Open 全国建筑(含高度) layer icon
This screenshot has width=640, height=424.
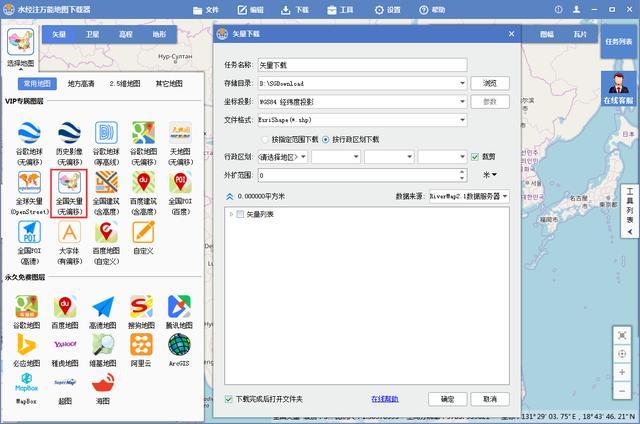(x=106, y=182)
